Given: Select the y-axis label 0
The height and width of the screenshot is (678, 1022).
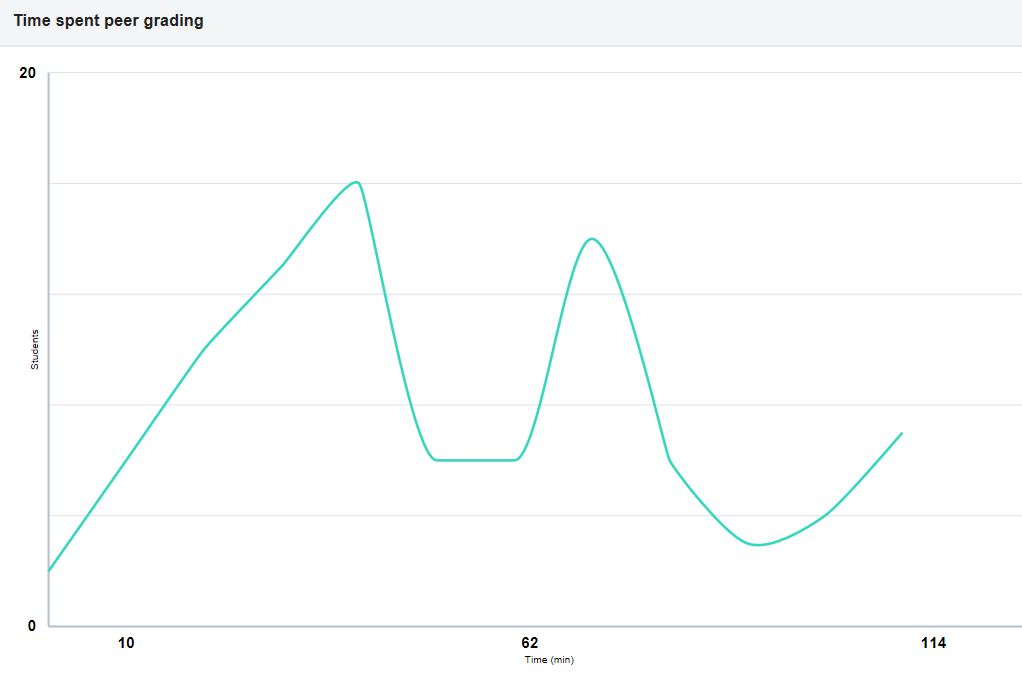Looking at the screenshot, I should point(32,626).
